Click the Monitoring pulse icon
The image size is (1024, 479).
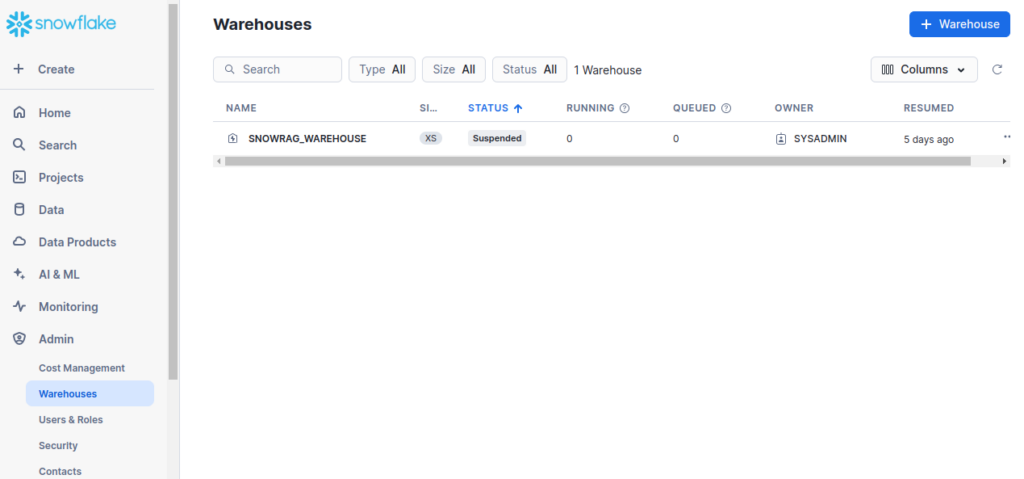(20, 306)
